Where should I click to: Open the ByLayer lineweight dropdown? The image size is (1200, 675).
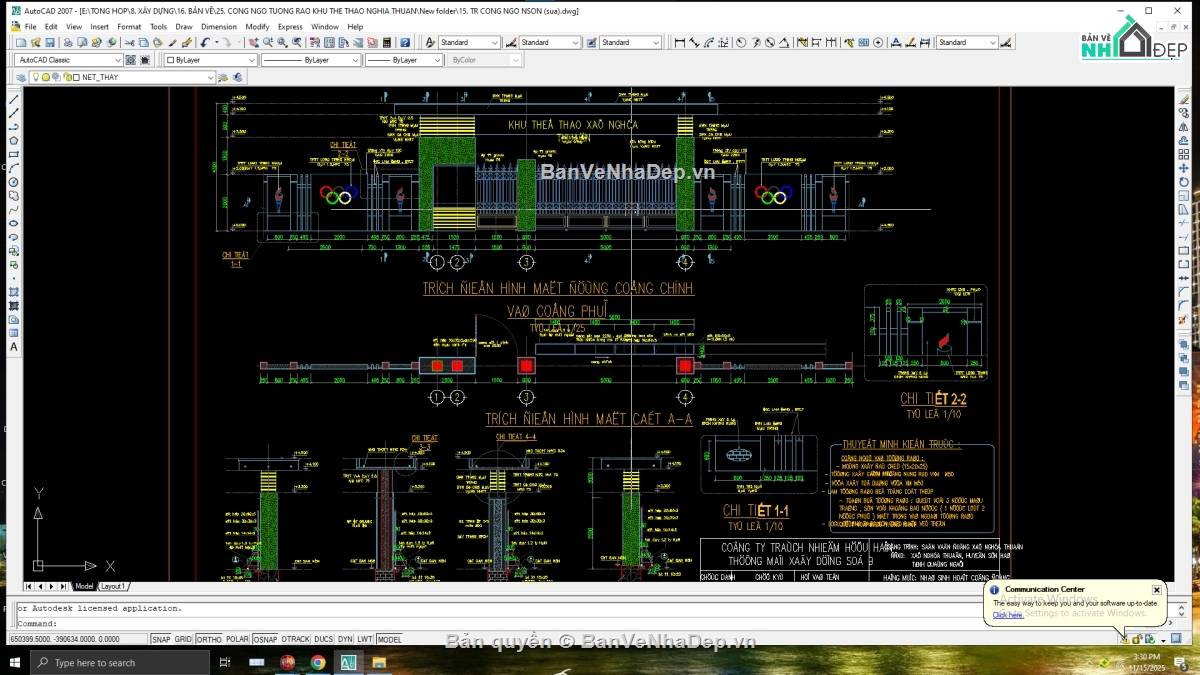(403, 60)
